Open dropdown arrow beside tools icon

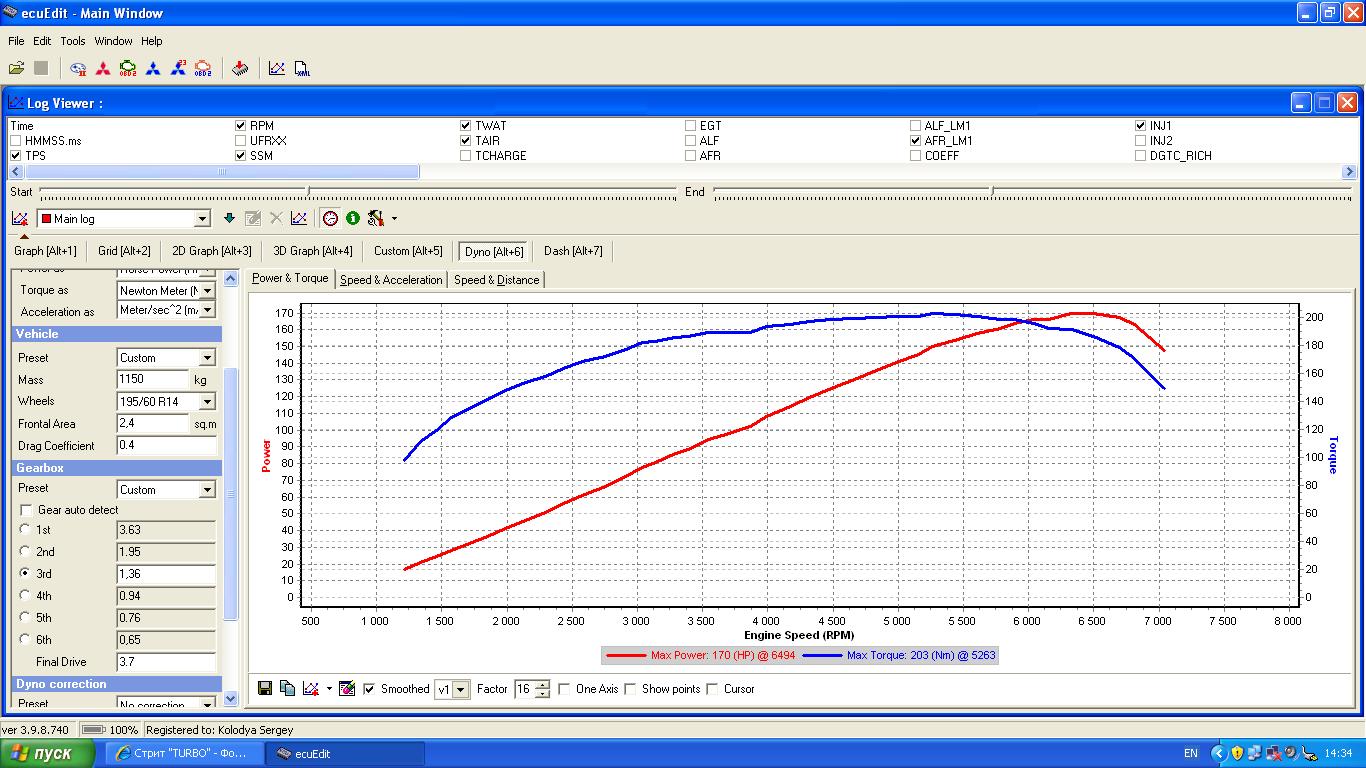(394, 218)
